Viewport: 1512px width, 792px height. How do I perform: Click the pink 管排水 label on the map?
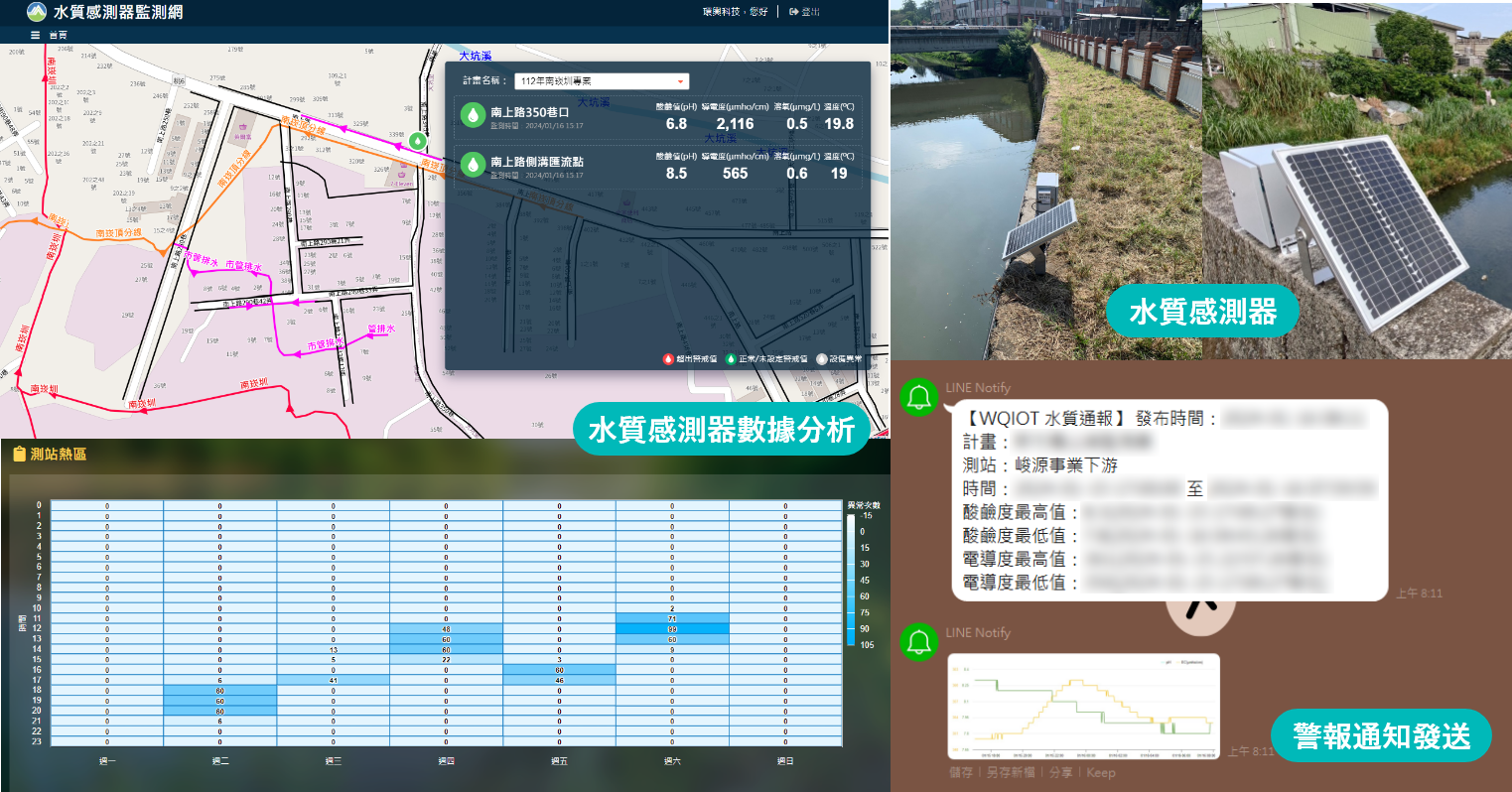(381, 329)
